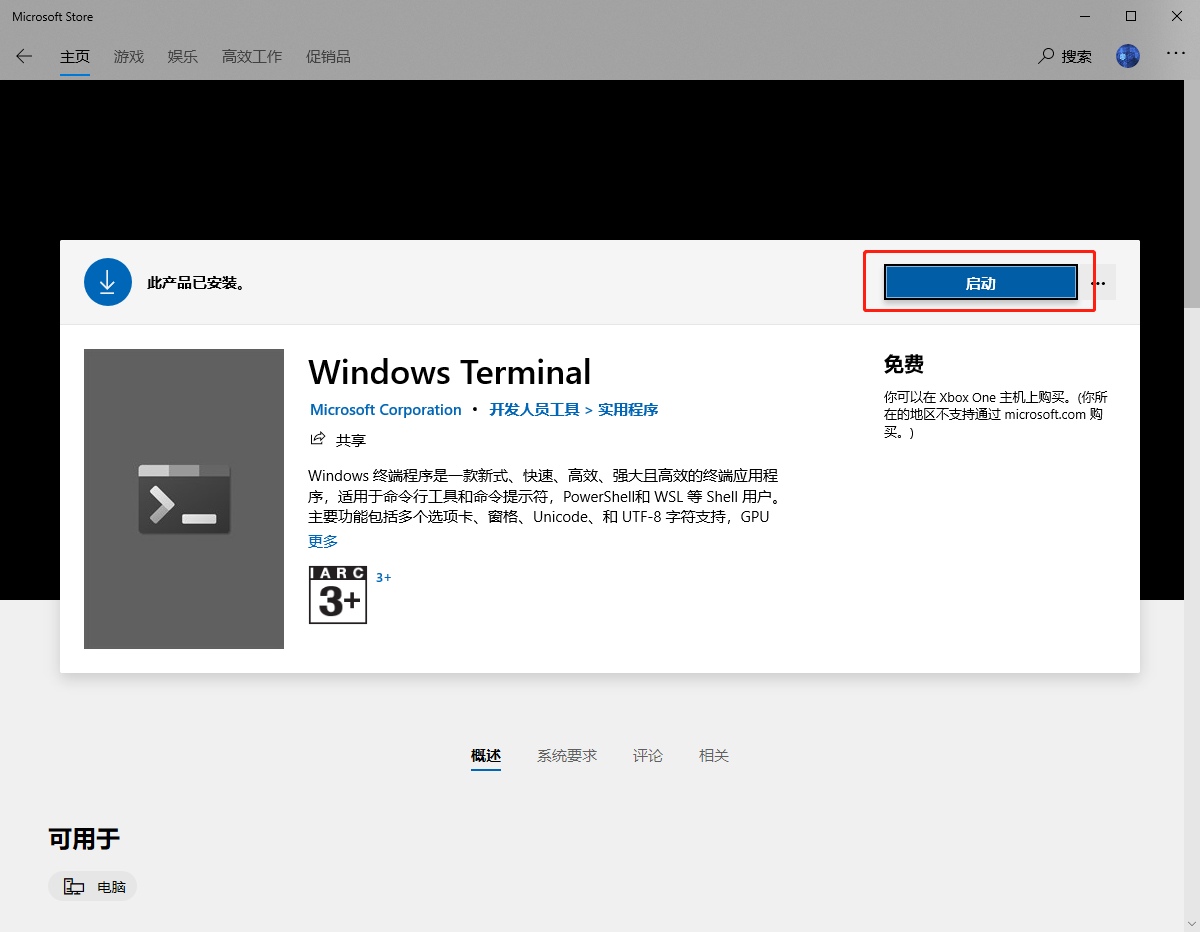This screenshot has height=932, width=1200.
Task: Switch to the 高效工作 tab
Action: click(251, 56)
